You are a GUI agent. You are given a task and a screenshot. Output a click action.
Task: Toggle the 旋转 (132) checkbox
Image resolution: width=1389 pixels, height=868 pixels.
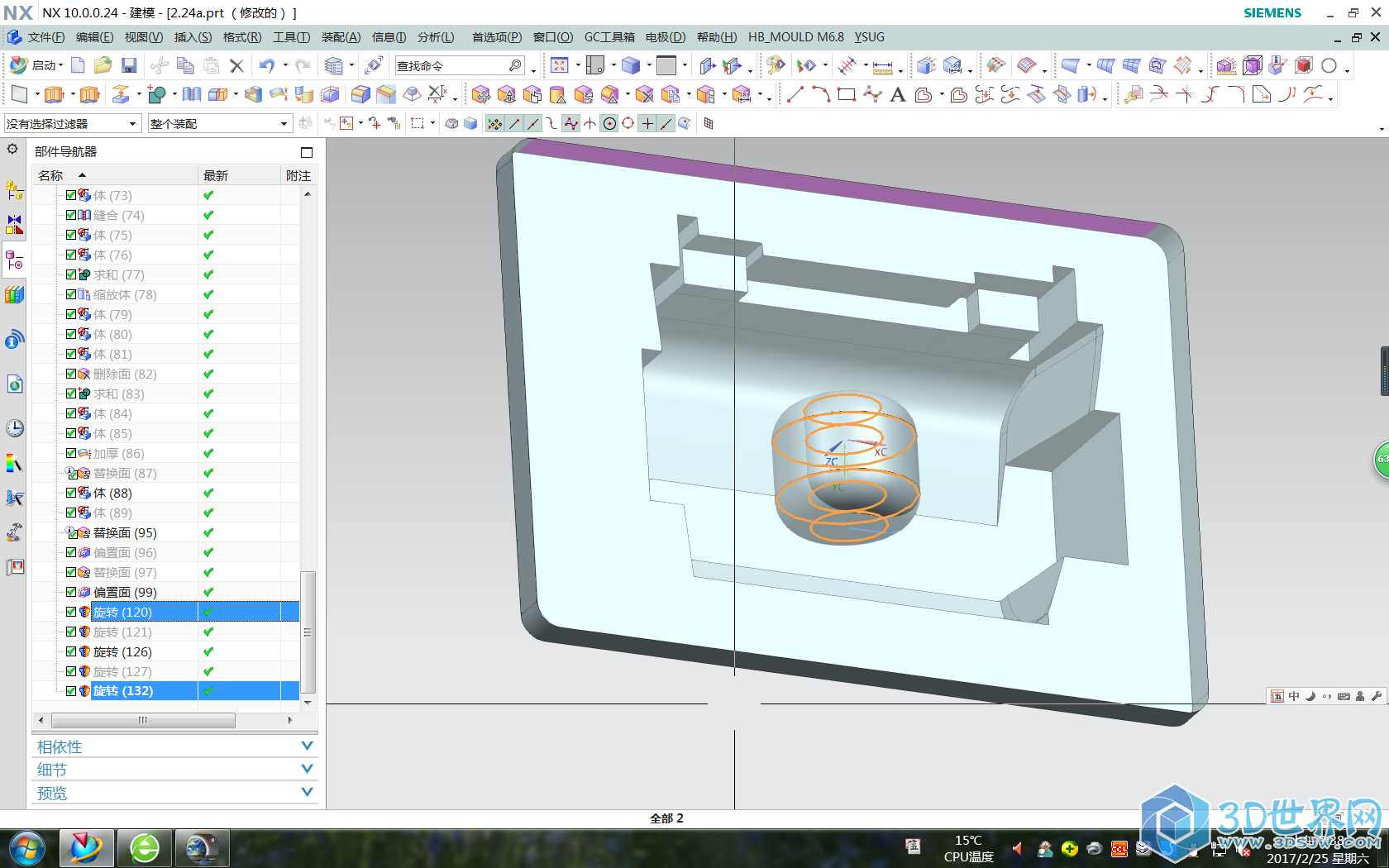[71, 691]
